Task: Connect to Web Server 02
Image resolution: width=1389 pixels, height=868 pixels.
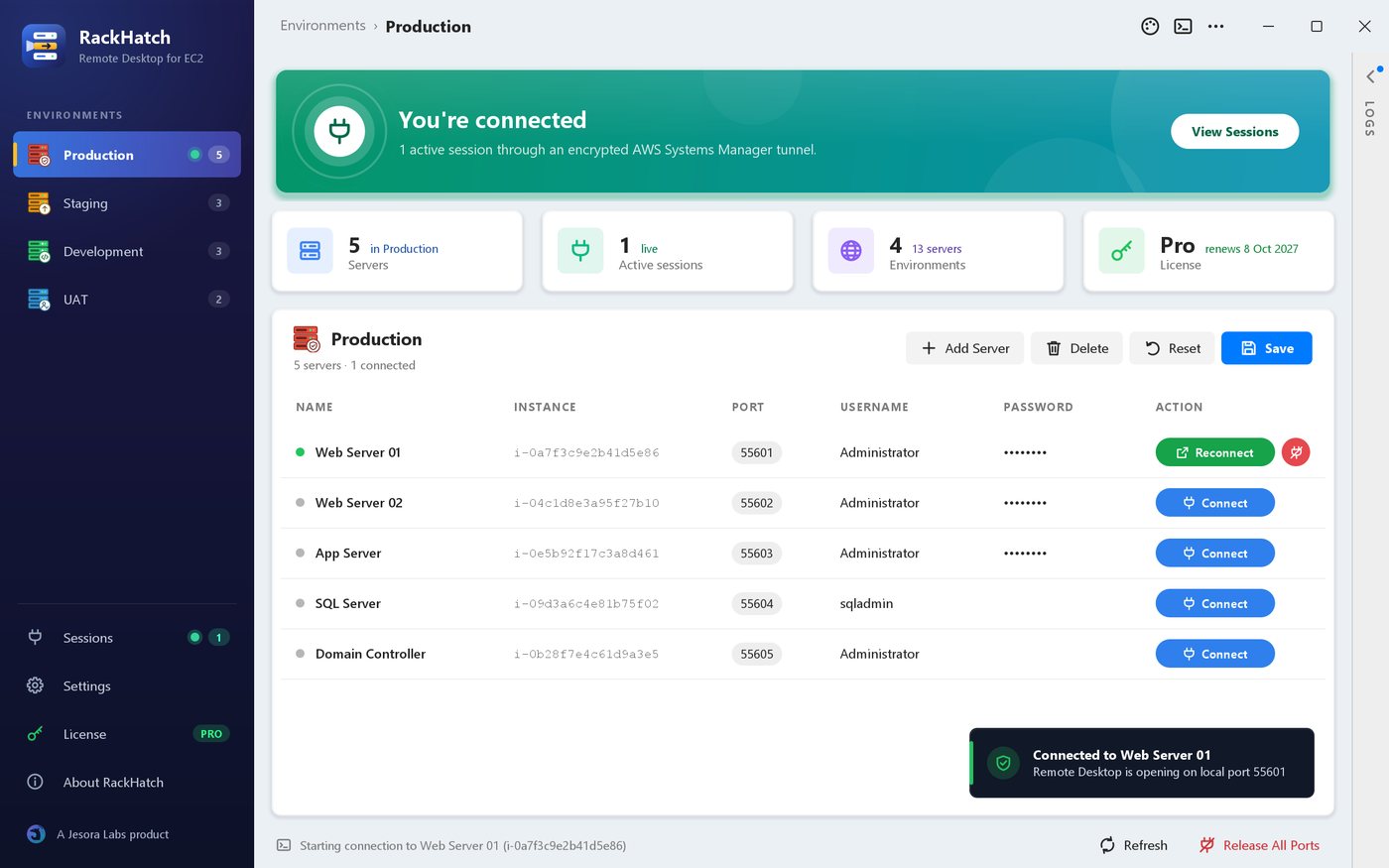Action: tap(1214, 503)
